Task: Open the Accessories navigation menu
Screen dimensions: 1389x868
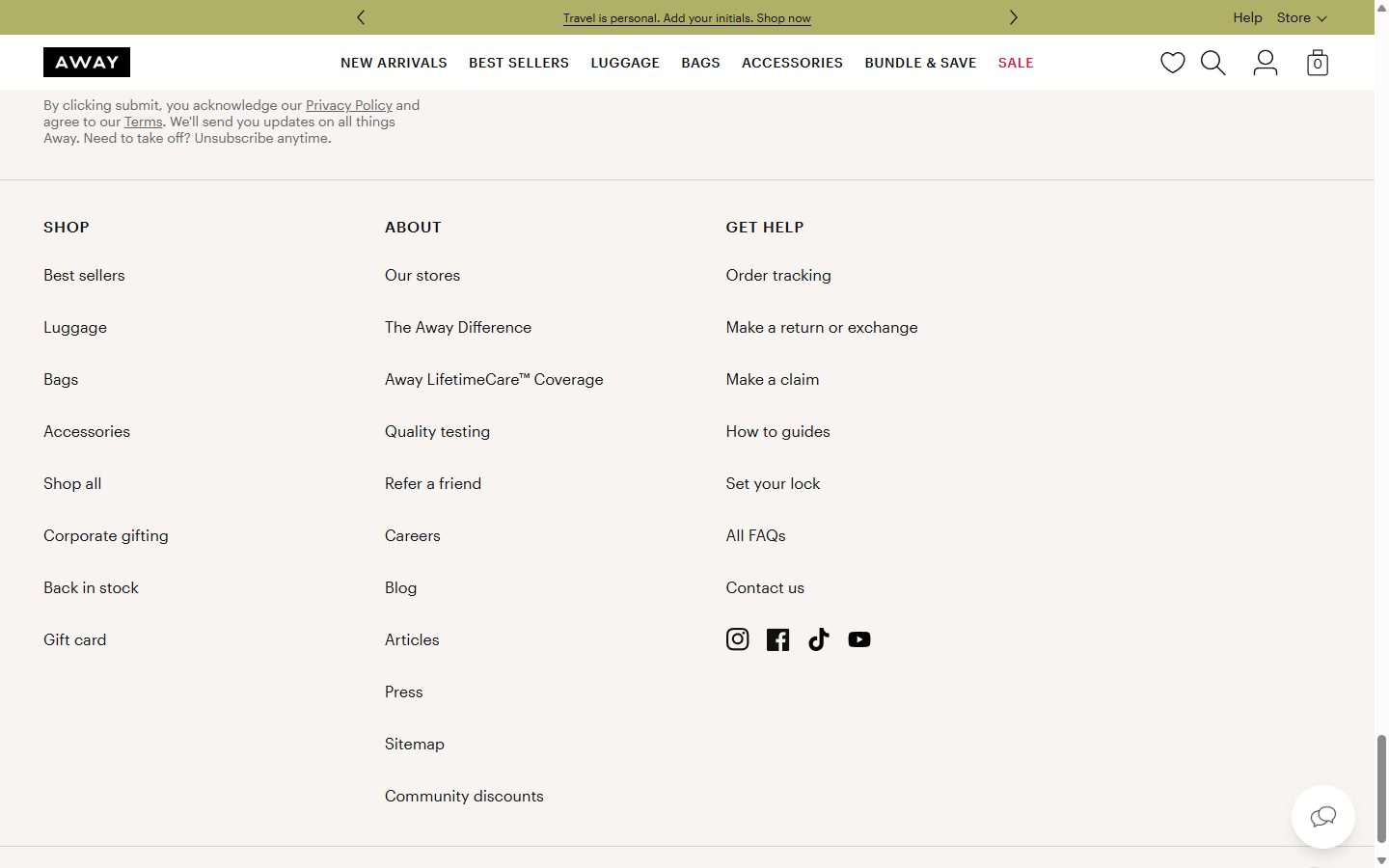Action: point(792,63)
